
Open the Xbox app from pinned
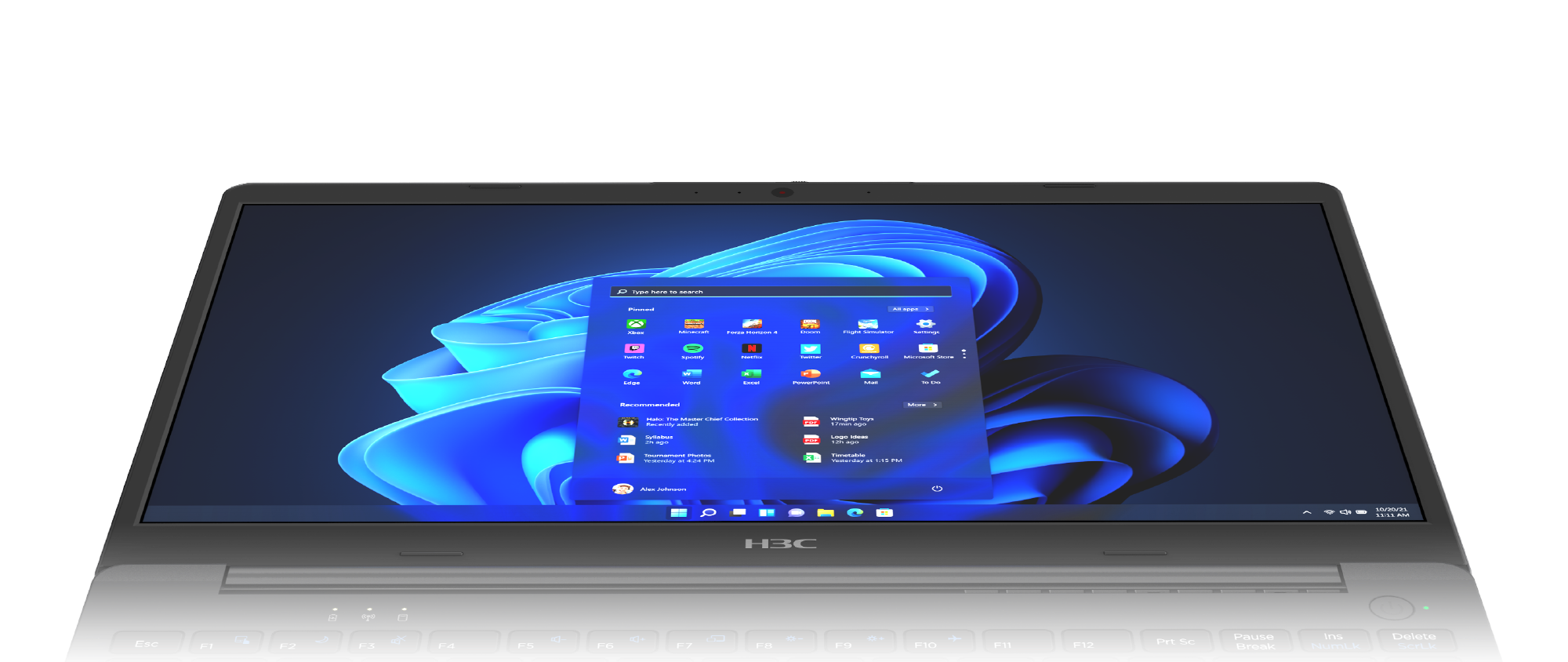(636, 326)
